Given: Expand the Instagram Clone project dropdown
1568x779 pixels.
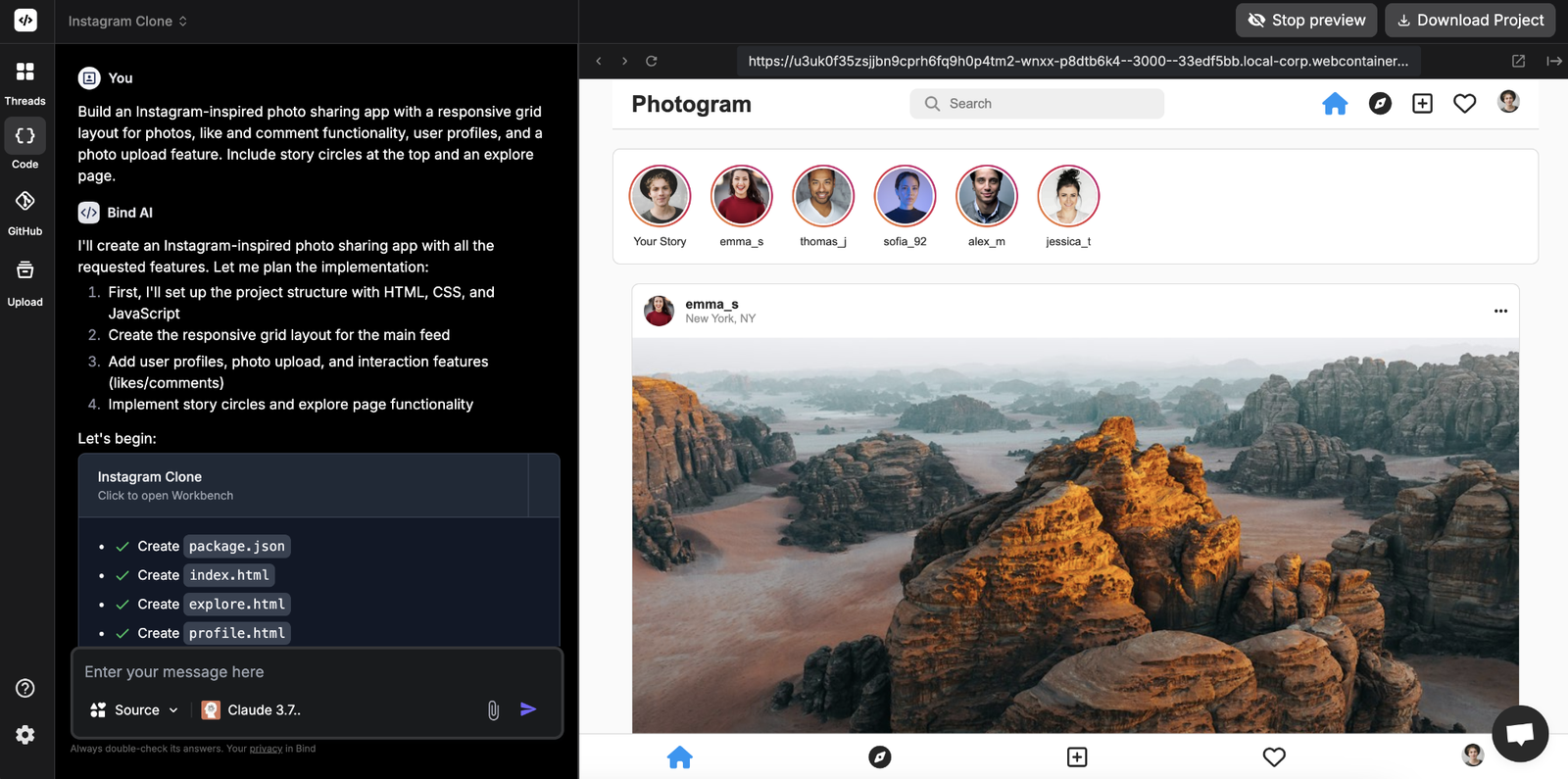Looking at the screenshot, I should click(x=127, y=21).
